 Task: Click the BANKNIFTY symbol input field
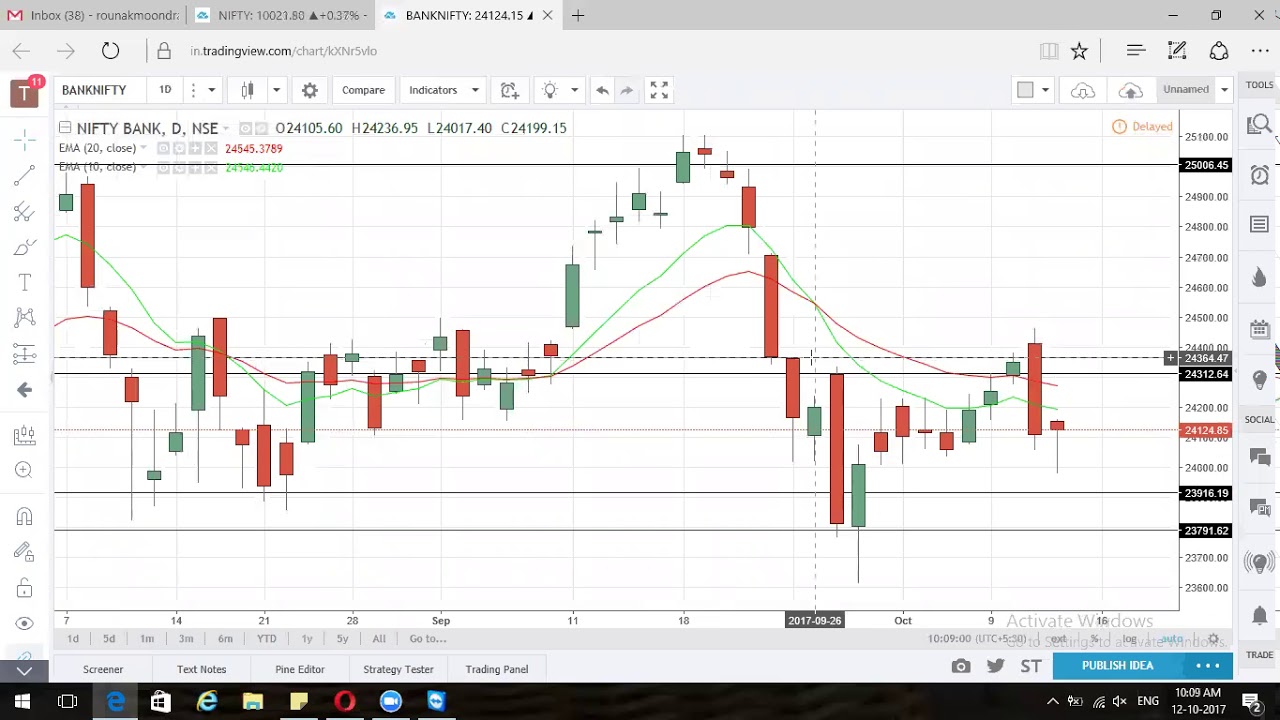[100, 90]
